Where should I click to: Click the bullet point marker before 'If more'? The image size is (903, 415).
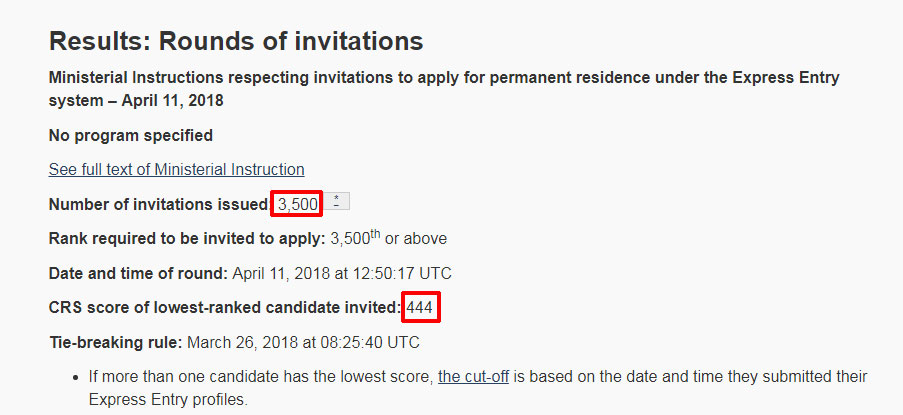click(78, 378)
